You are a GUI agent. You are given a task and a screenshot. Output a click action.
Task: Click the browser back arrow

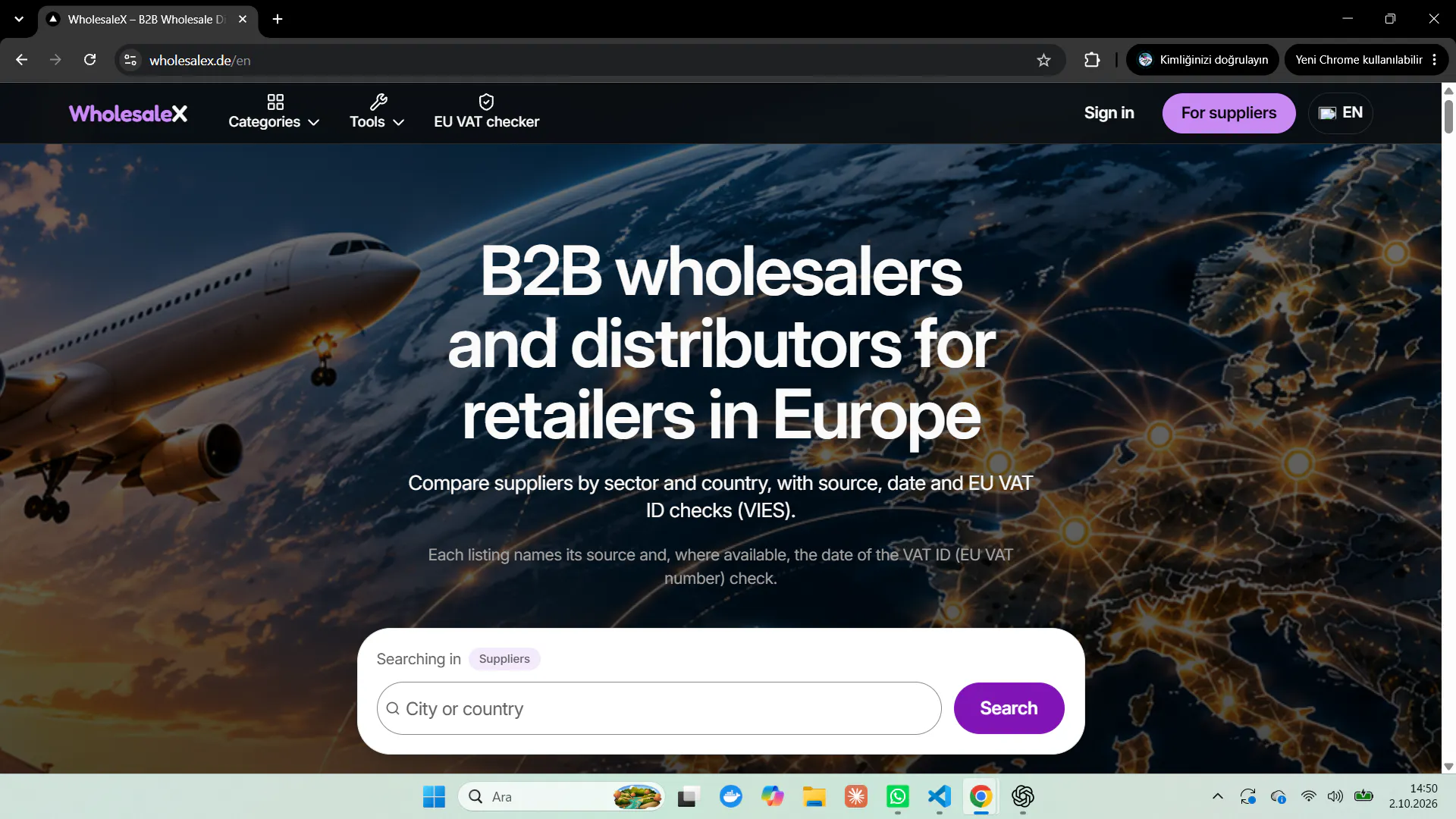[21, 60]
